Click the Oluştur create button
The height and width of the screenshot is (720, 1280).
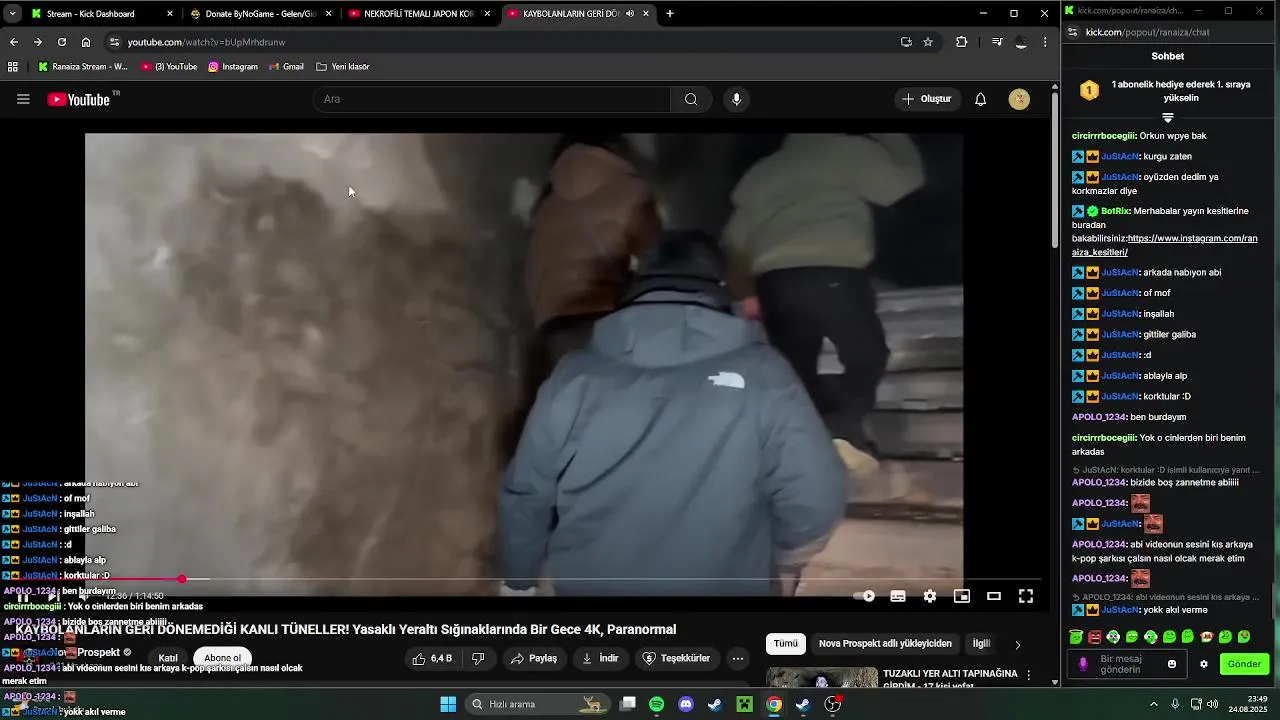tap(926, 99)
